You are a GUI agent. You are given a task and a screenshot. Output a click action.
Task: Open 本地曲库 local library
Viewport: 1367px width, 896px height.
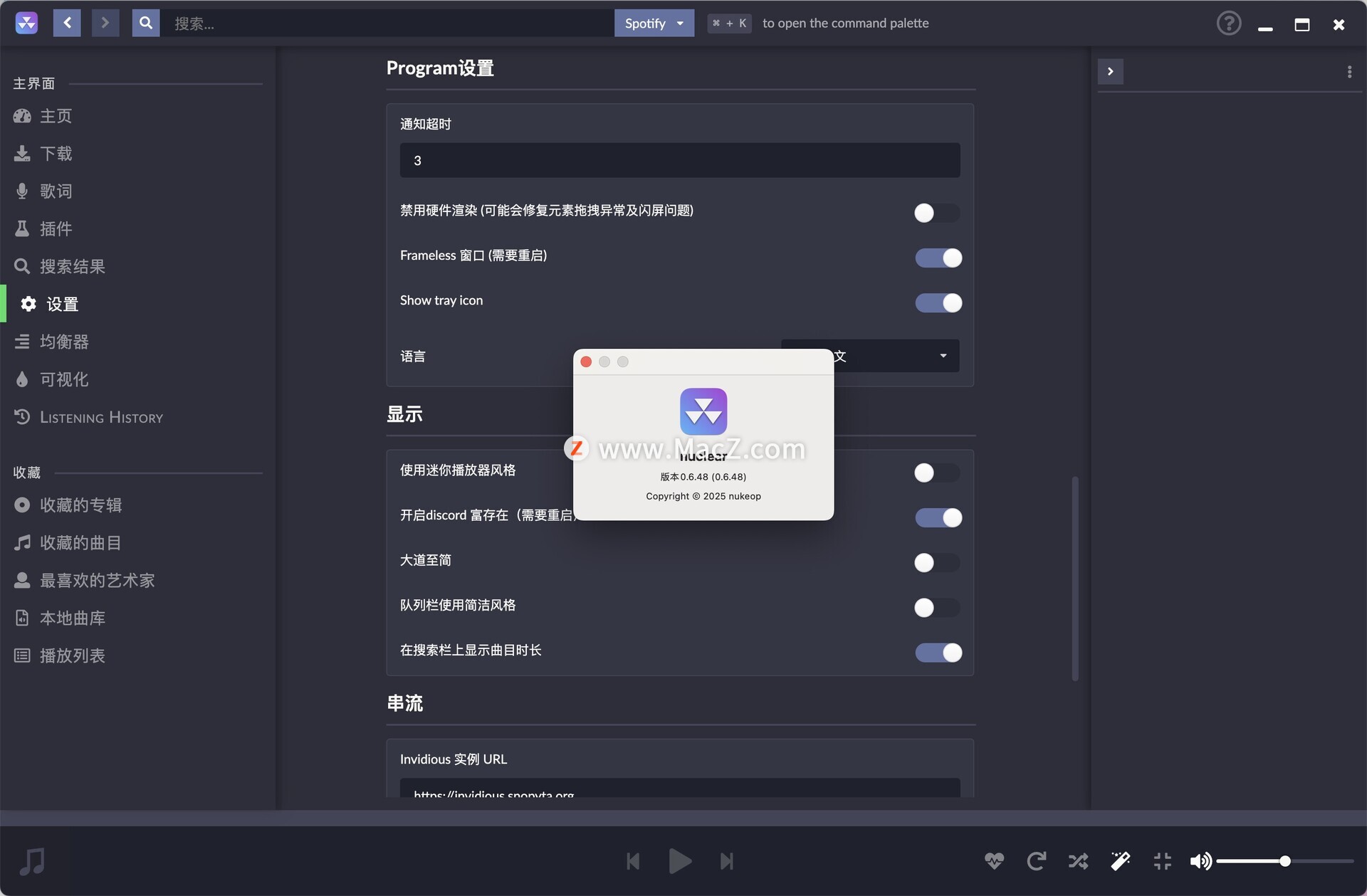tap(60, 618)
